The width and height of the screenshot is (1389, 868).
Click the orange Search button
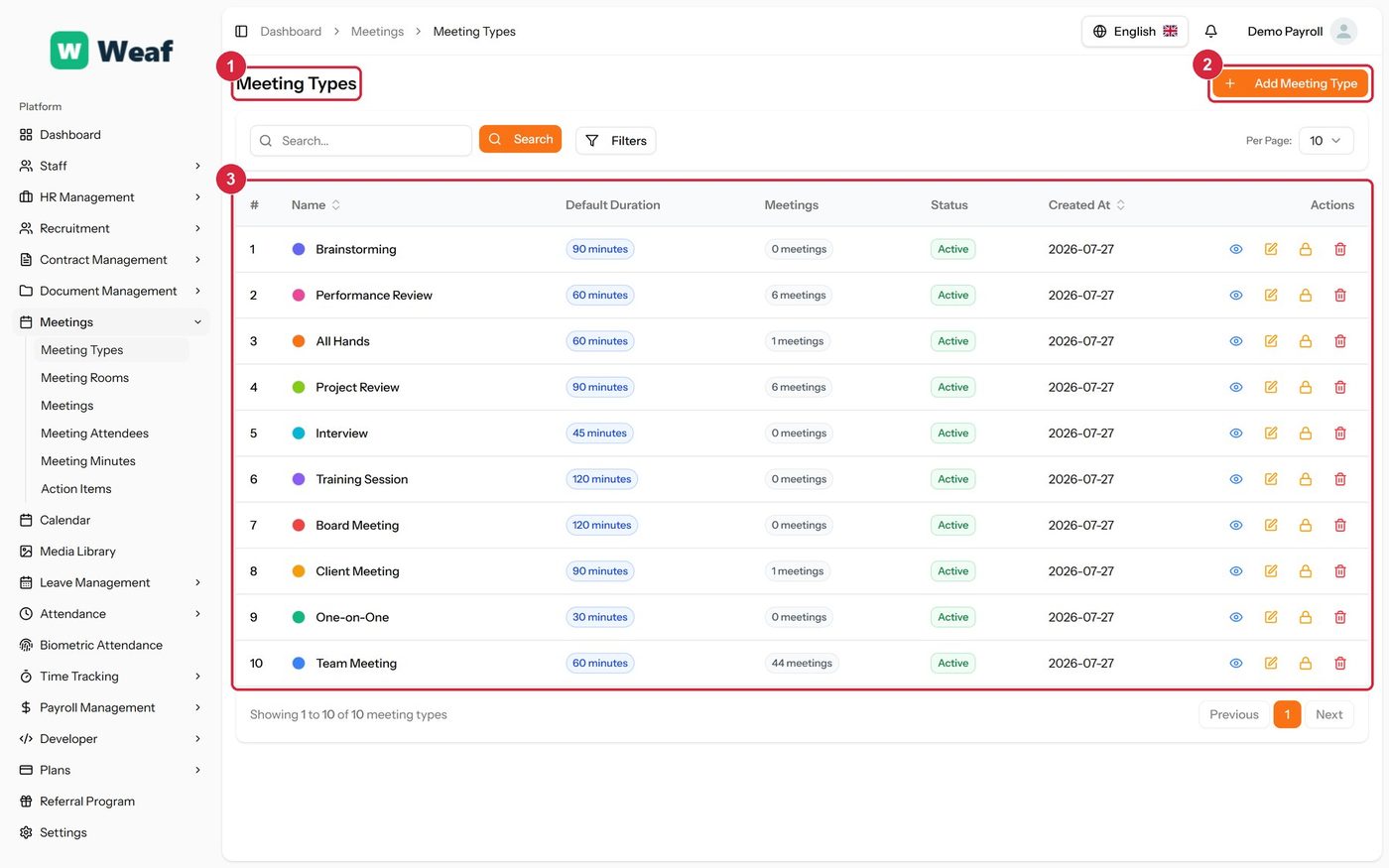tap(520, 139)
